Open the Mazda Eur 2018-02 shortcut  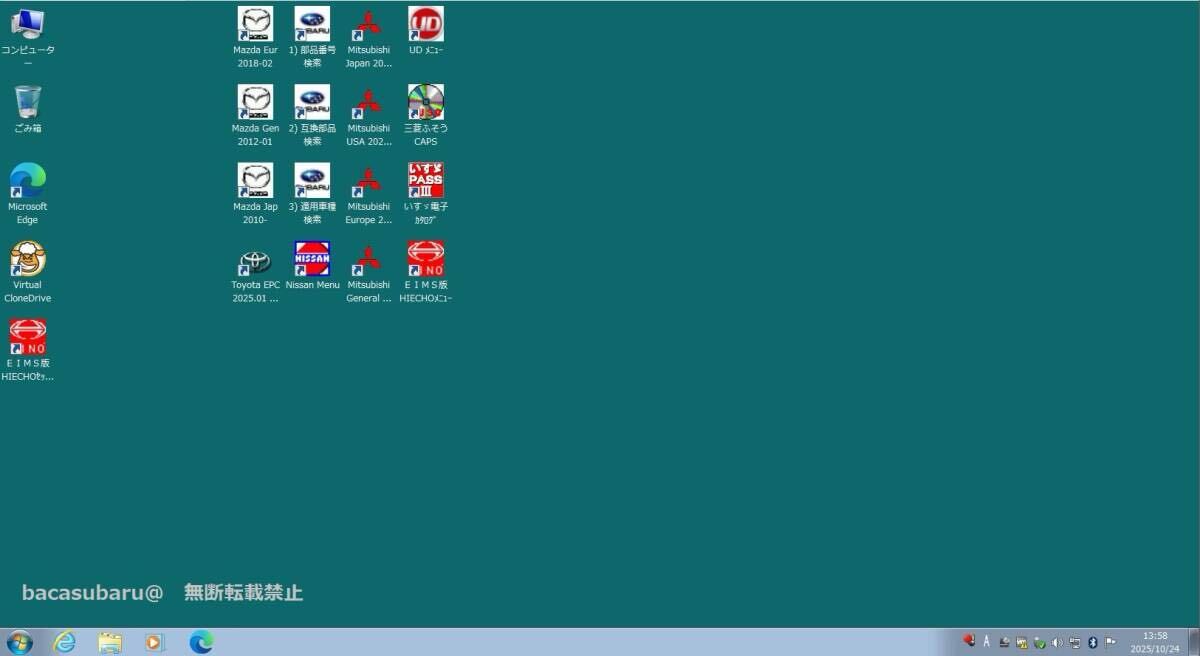point(255,25)
